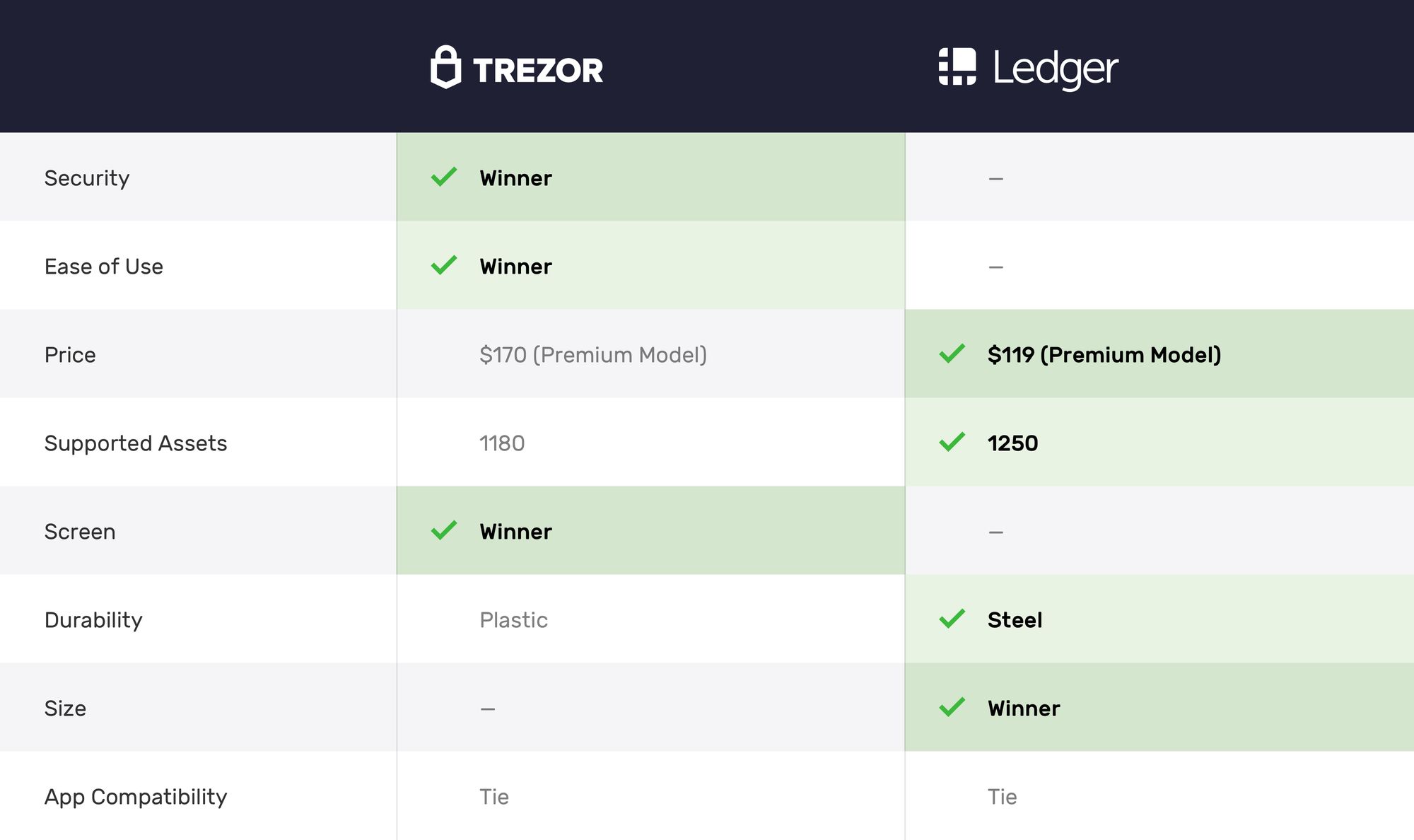1414x840 pixels.
Task: Select the Security row label
Action: [87, 178]
